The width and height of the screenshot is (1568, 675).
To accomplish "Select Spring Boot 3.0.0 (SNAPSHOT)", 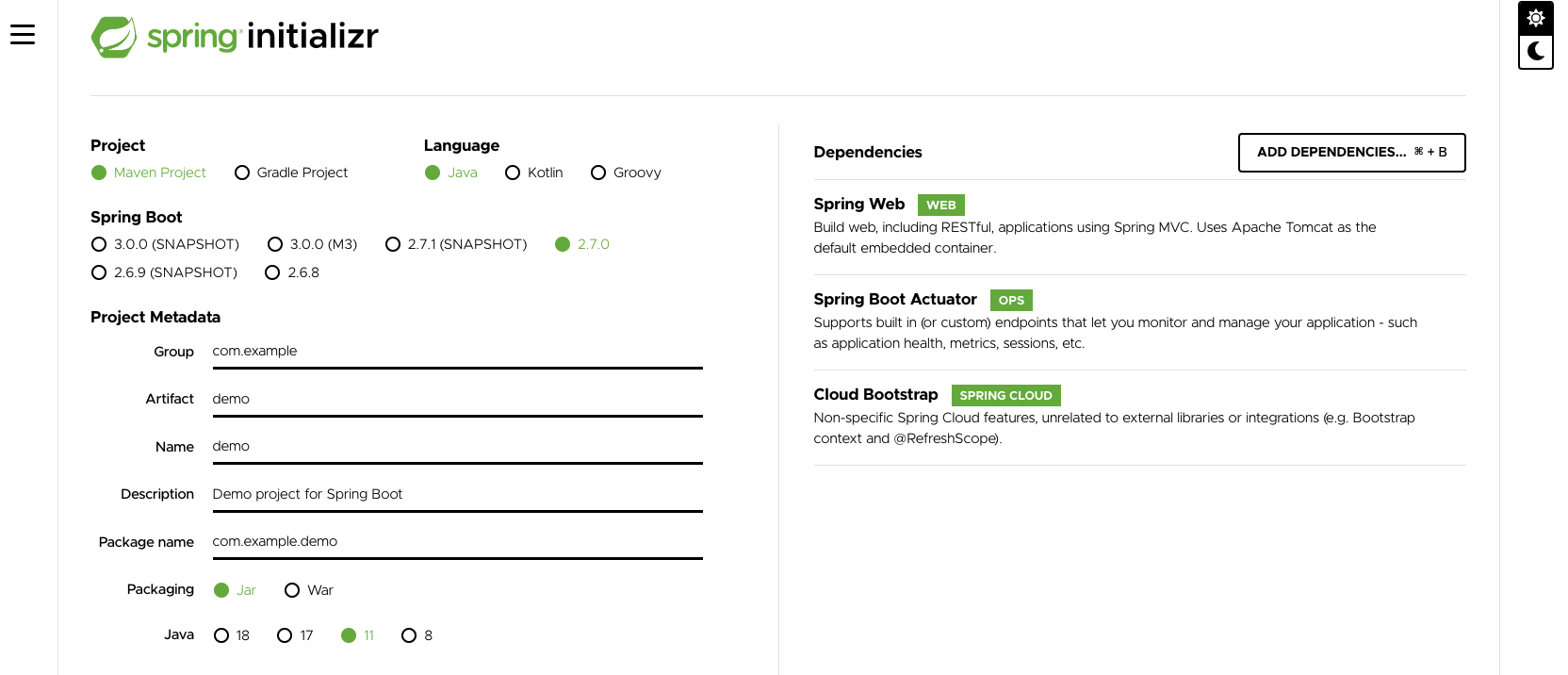I will pos(165,244).
